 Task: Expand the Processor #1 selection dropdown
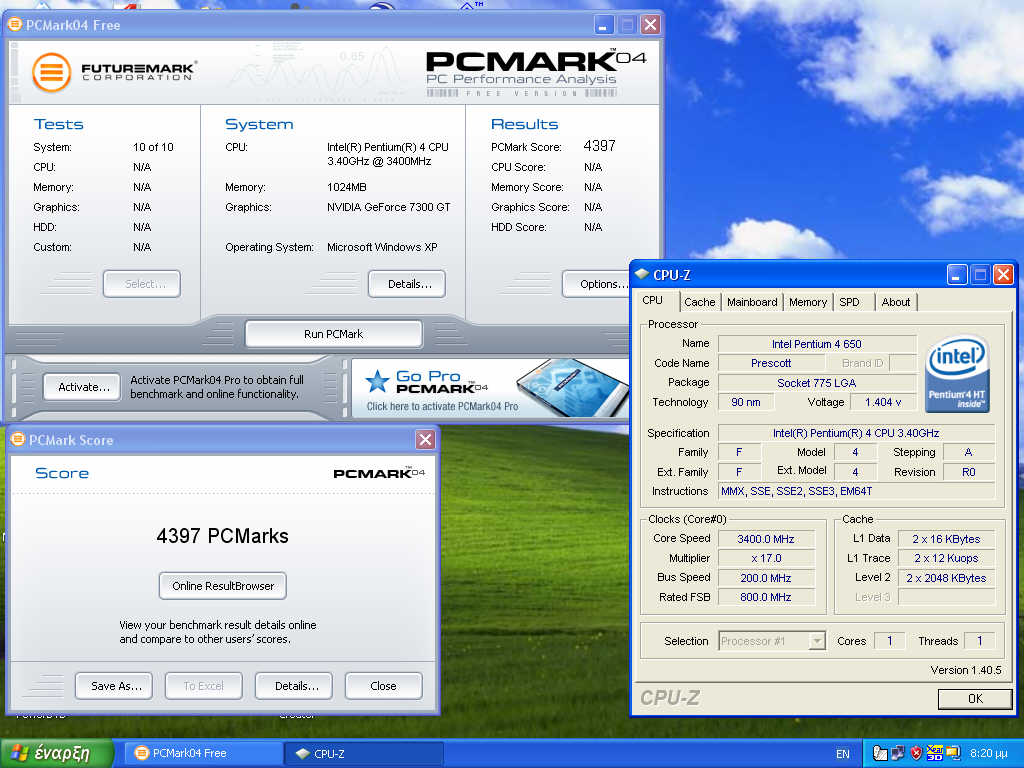[x=816, y=641]
